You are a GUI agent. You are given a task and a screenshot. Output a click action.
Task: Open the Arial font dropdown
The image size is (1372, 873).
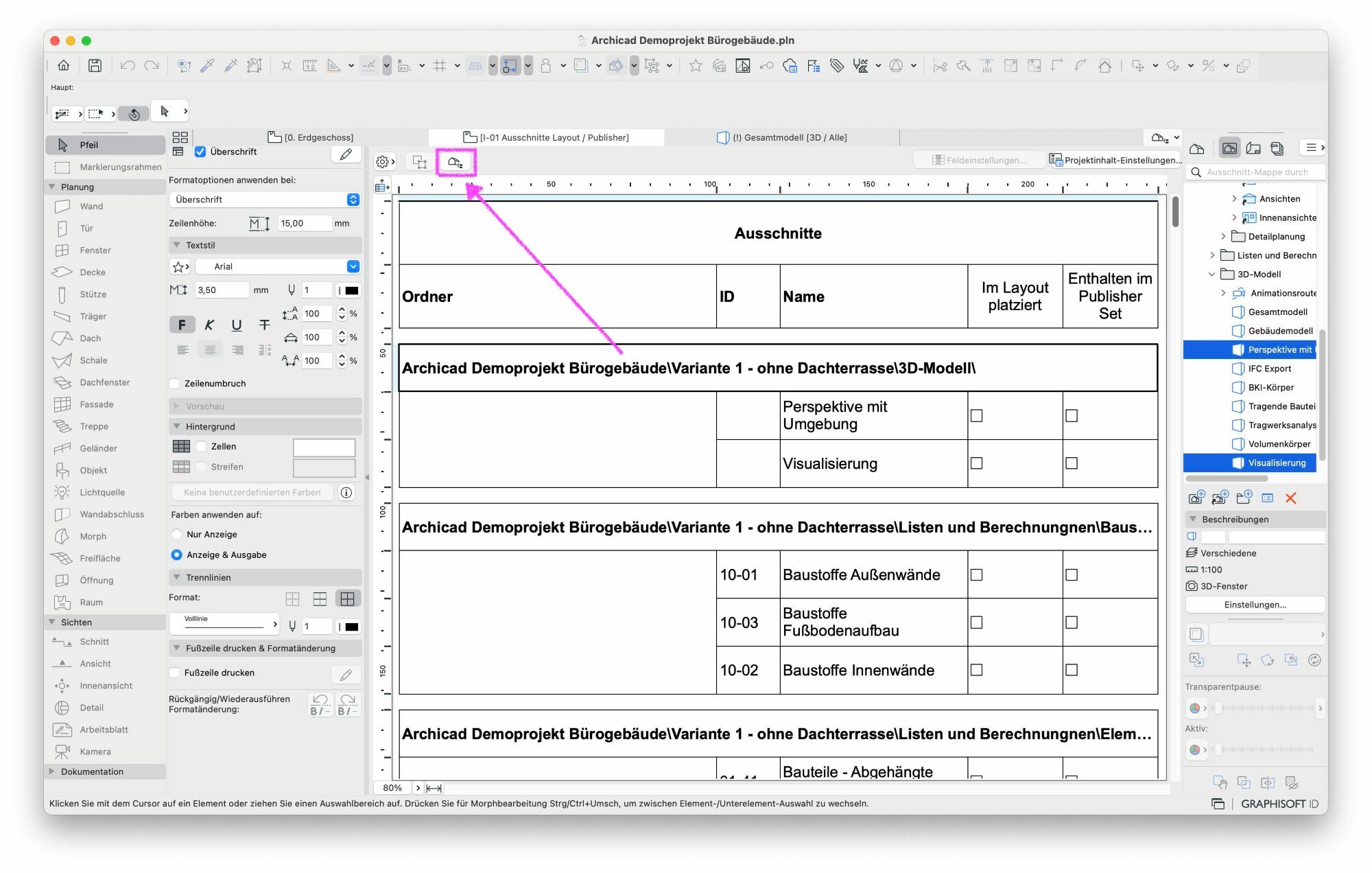[x=279, y=266]
